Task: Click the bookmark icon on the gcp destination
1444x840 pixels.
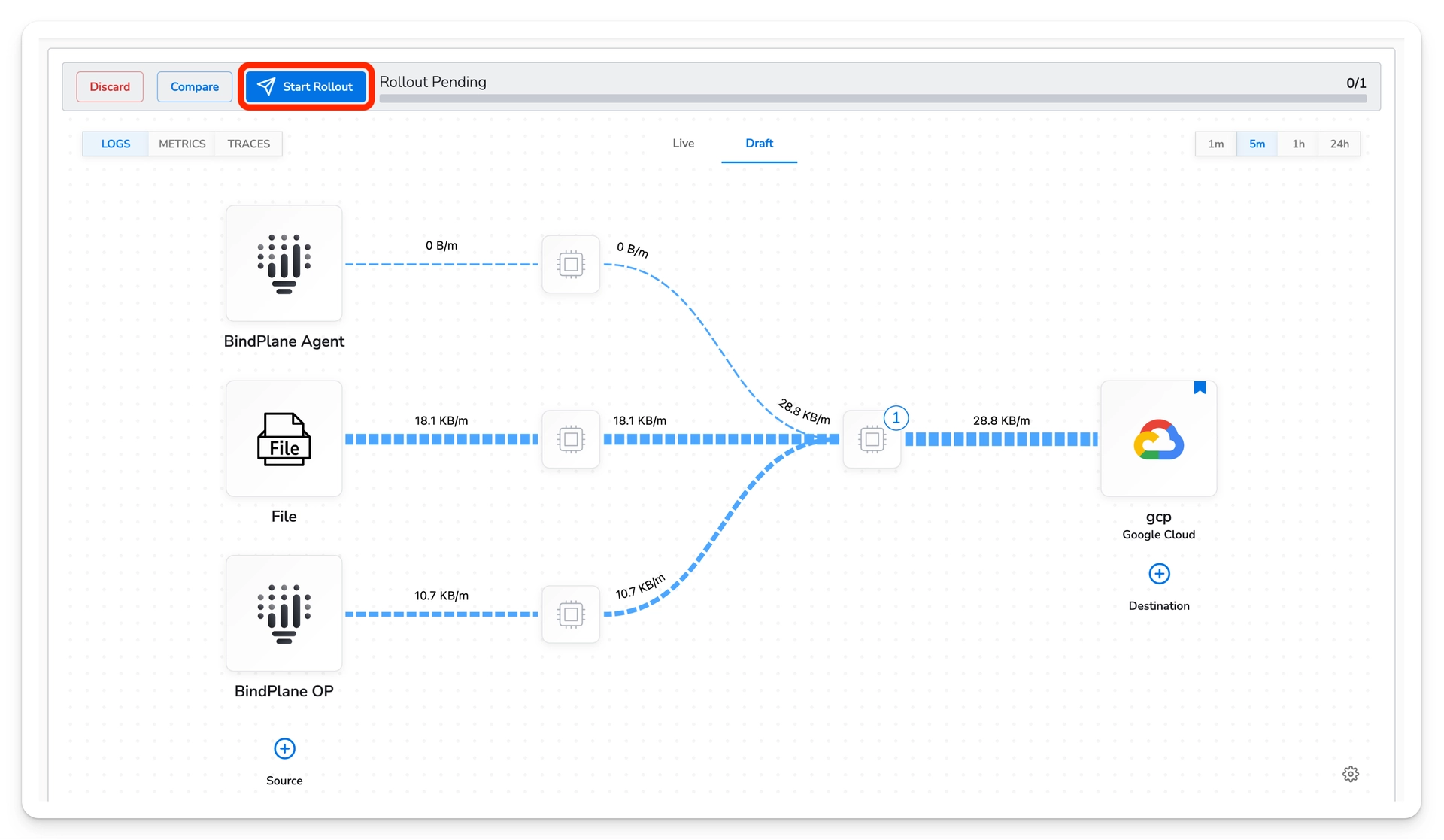Action: 1200,387
